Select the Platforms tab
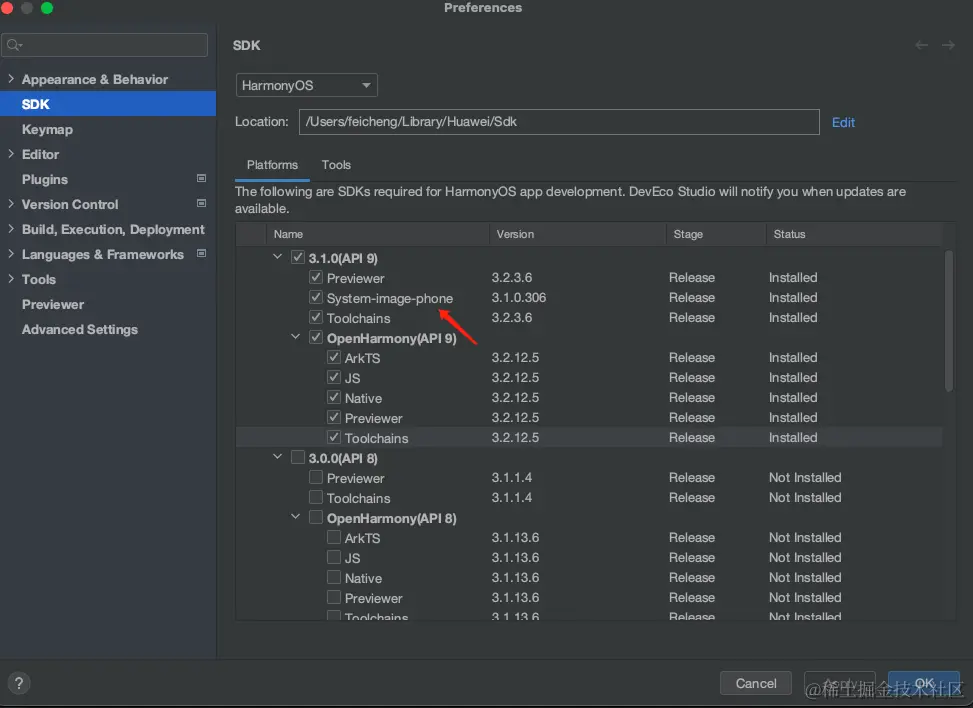This screenshot has height=708, width=973. 272,165
